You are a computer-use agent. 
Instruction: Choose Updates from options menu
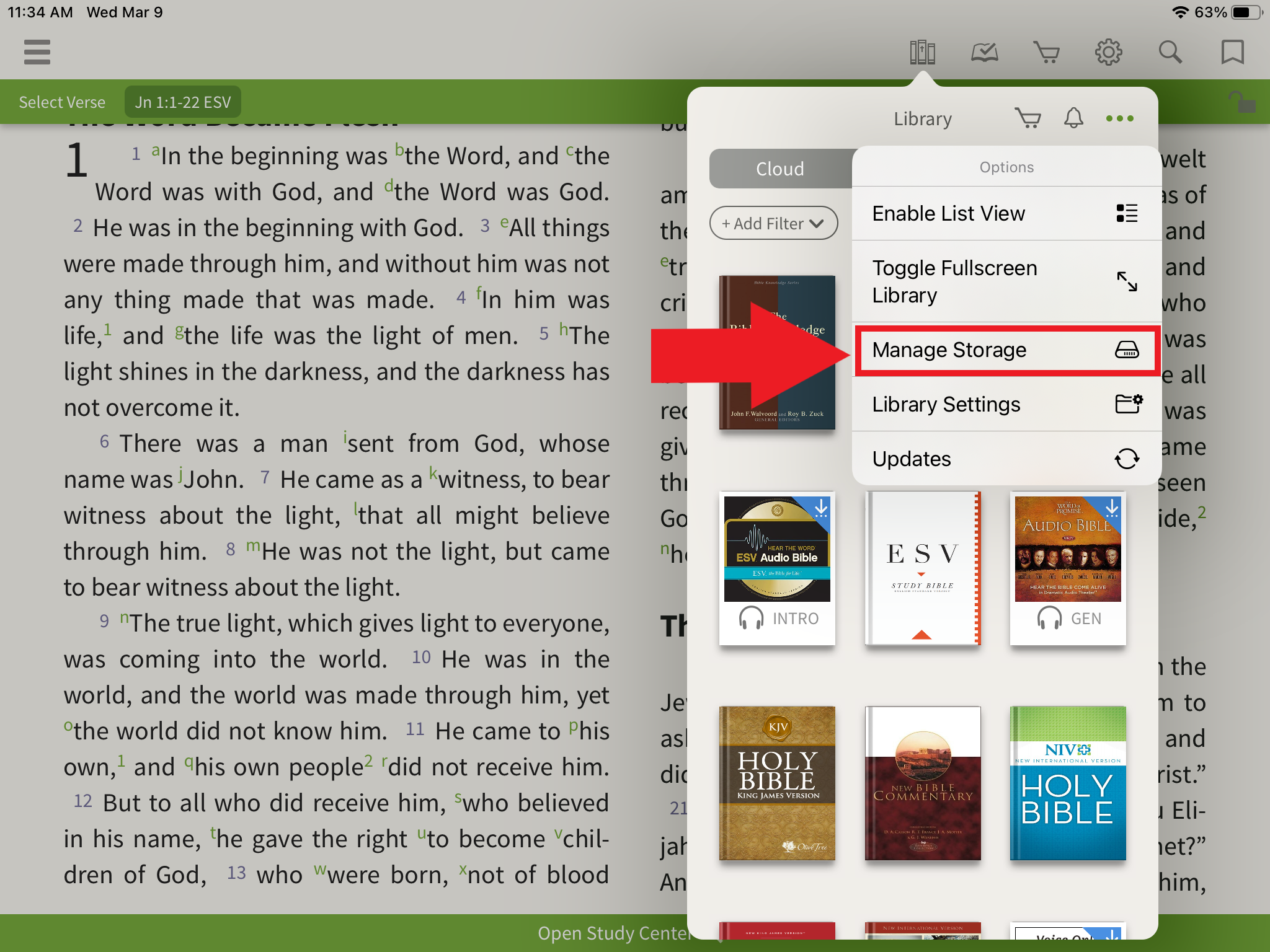[1006, 459]
